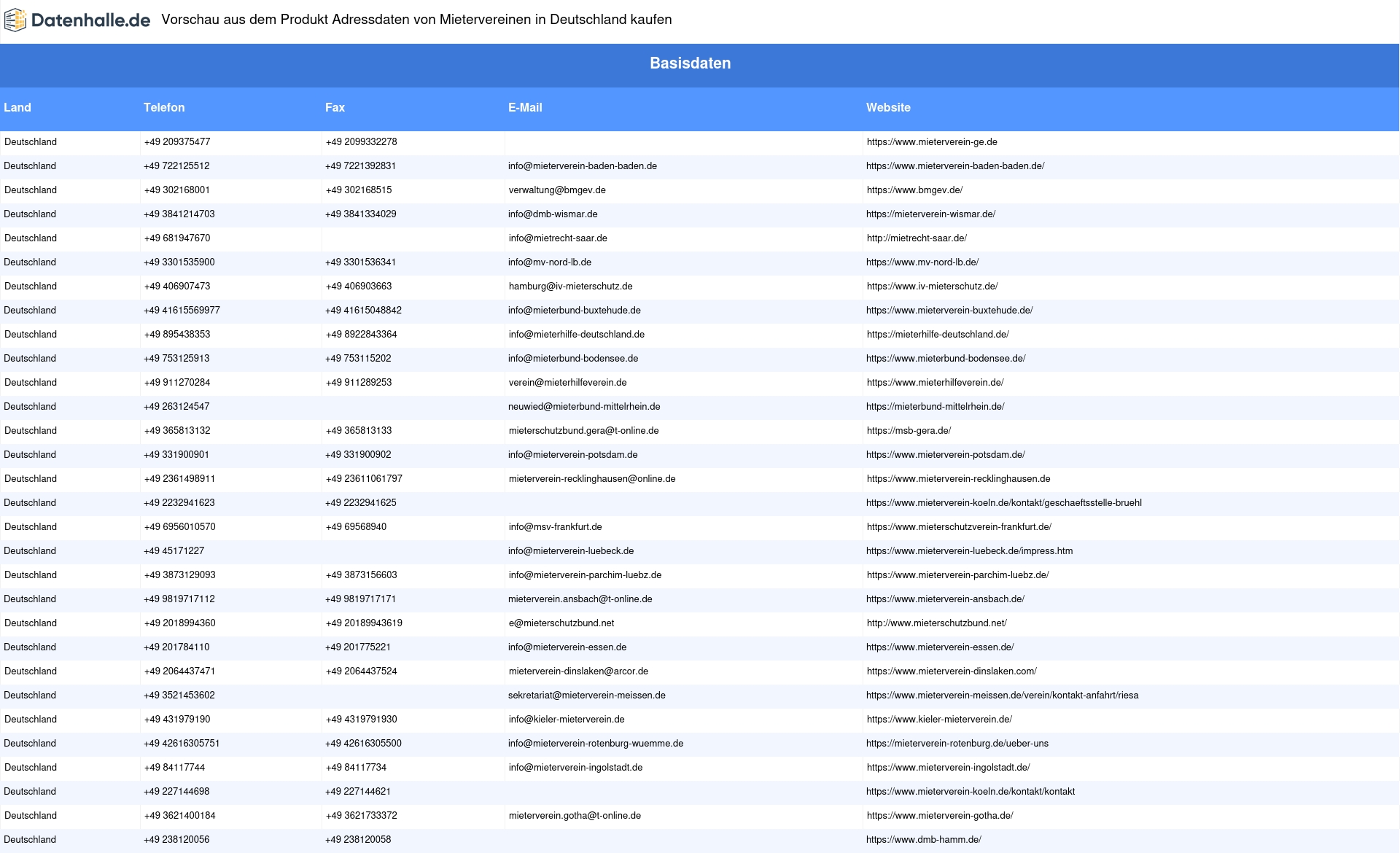Select phone +49 911270284

point(177,383)
